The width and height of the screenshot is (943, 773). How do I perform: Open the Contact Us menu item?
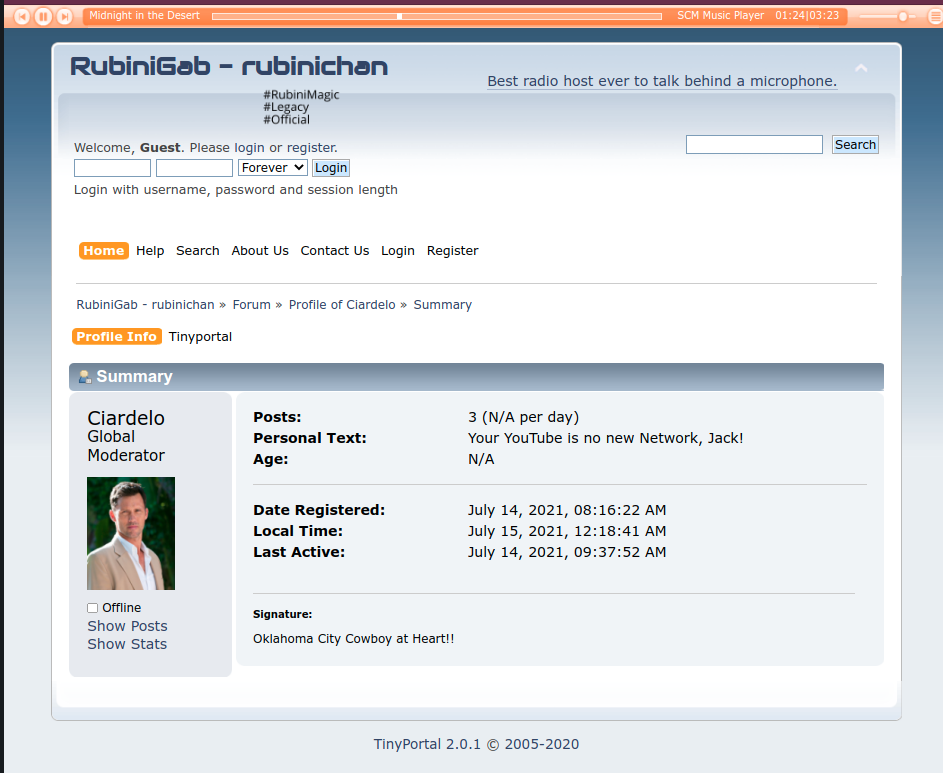click(x=335, y=251)
